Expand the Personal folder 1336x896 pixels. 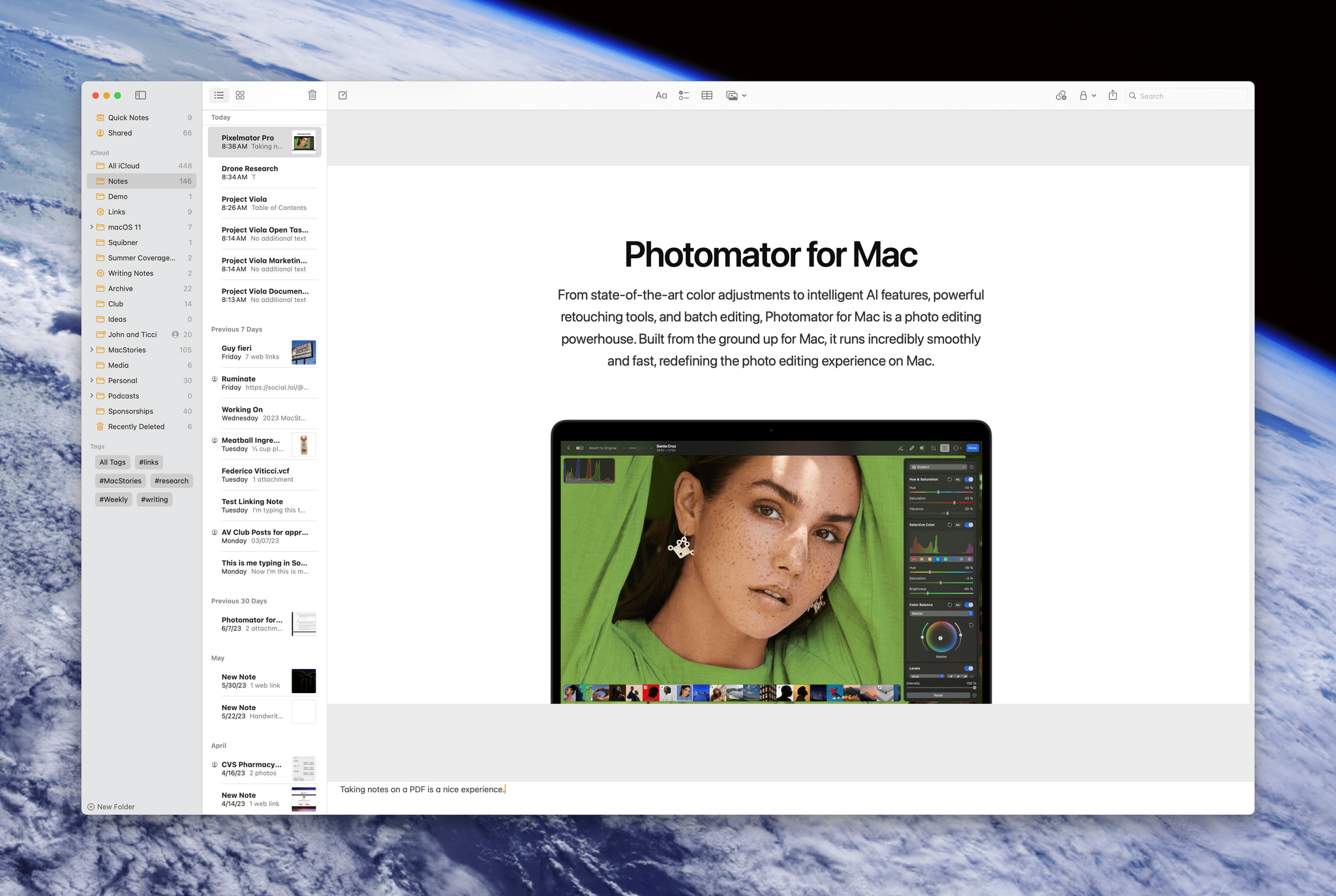point(91,381)
